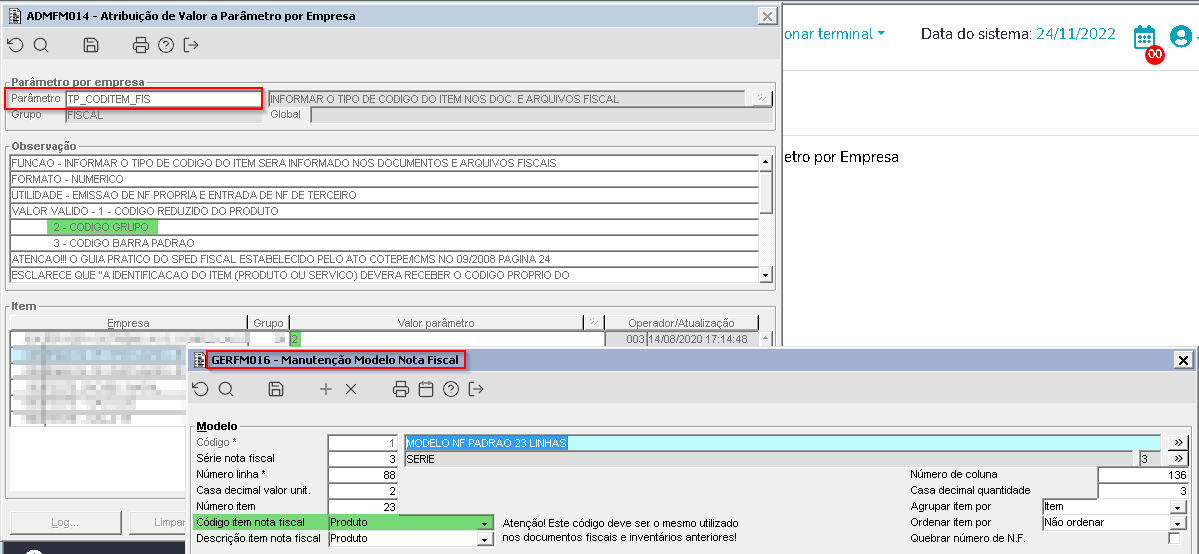This screenshot has width=1199, height=554.
Task: Click the Código field with value 1
Action: pos(363,443)
